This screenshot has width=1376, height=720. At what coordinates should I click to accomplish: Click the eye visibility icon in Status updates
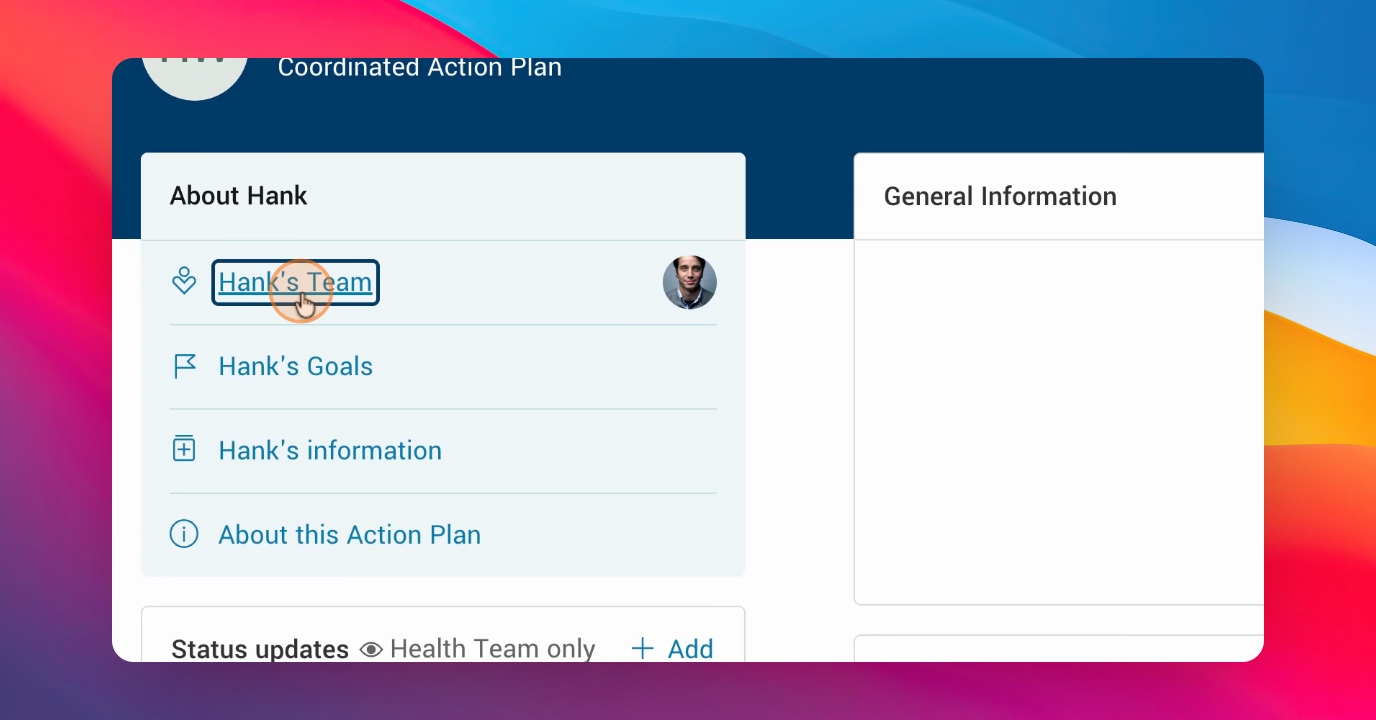click(371, 650)
